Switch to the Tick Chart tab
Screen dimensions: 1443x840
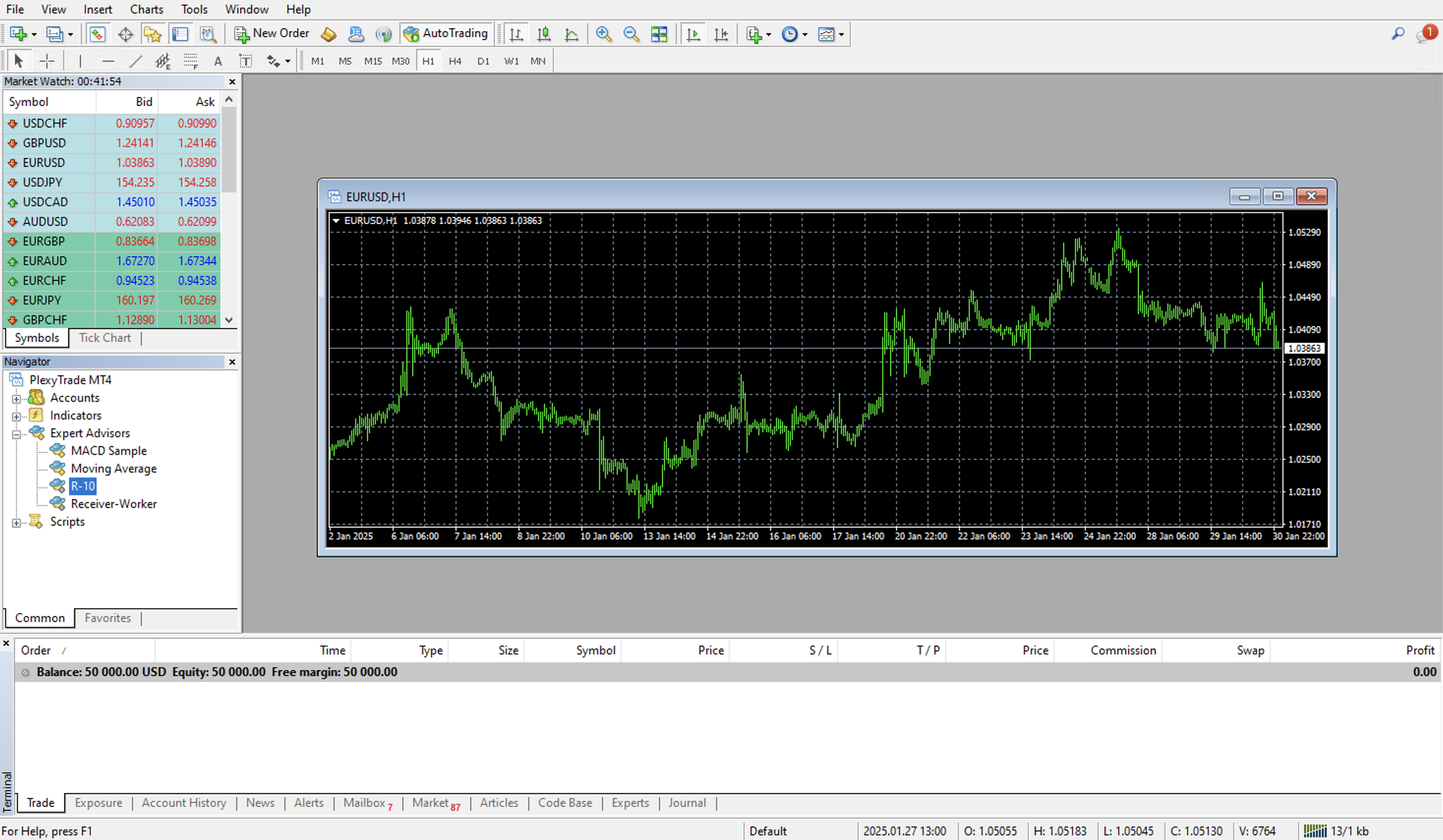105,338
